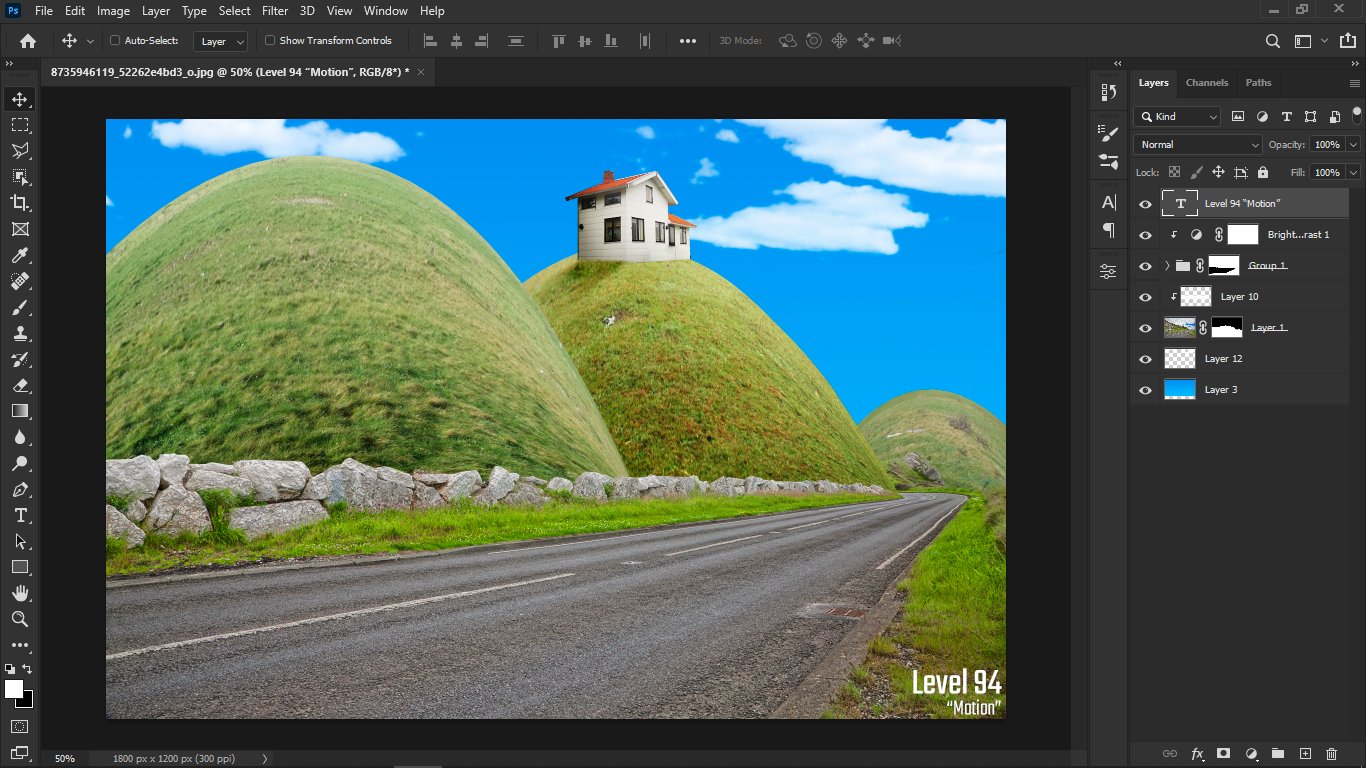
Task: Toggle visibility of Group 1
Action: [1146, 266]
